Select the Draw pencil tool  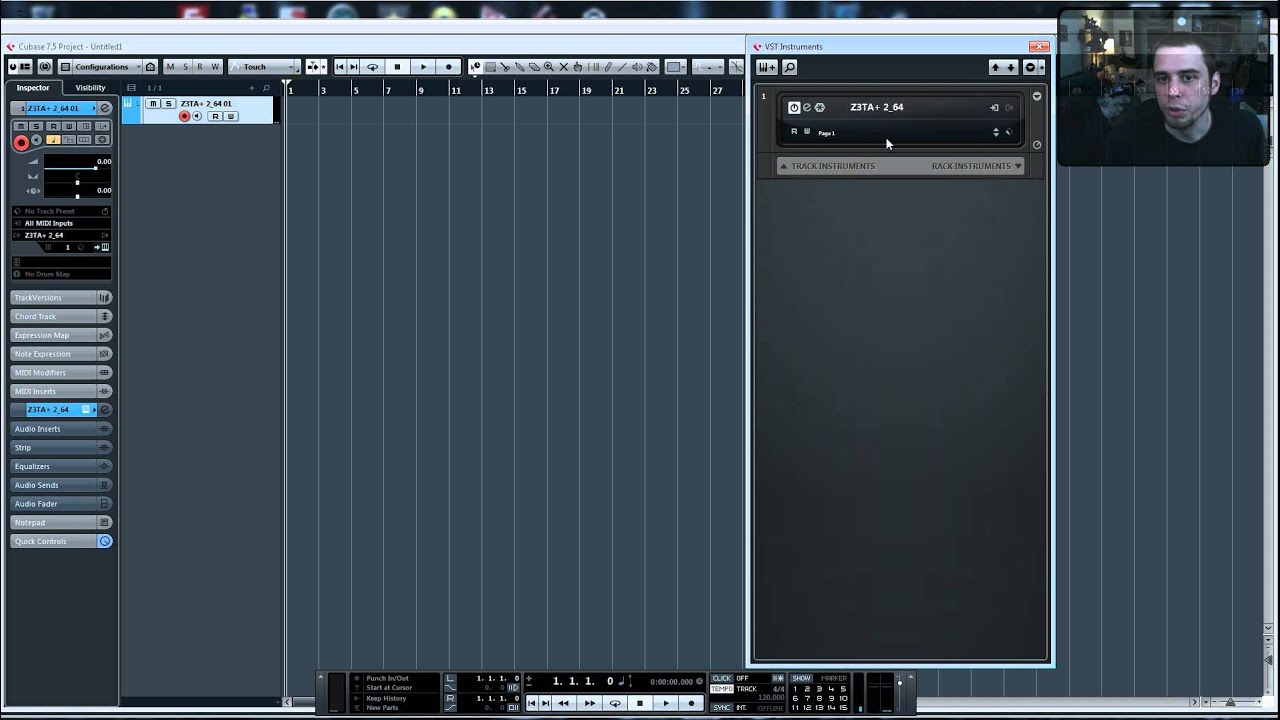[608, 67]
